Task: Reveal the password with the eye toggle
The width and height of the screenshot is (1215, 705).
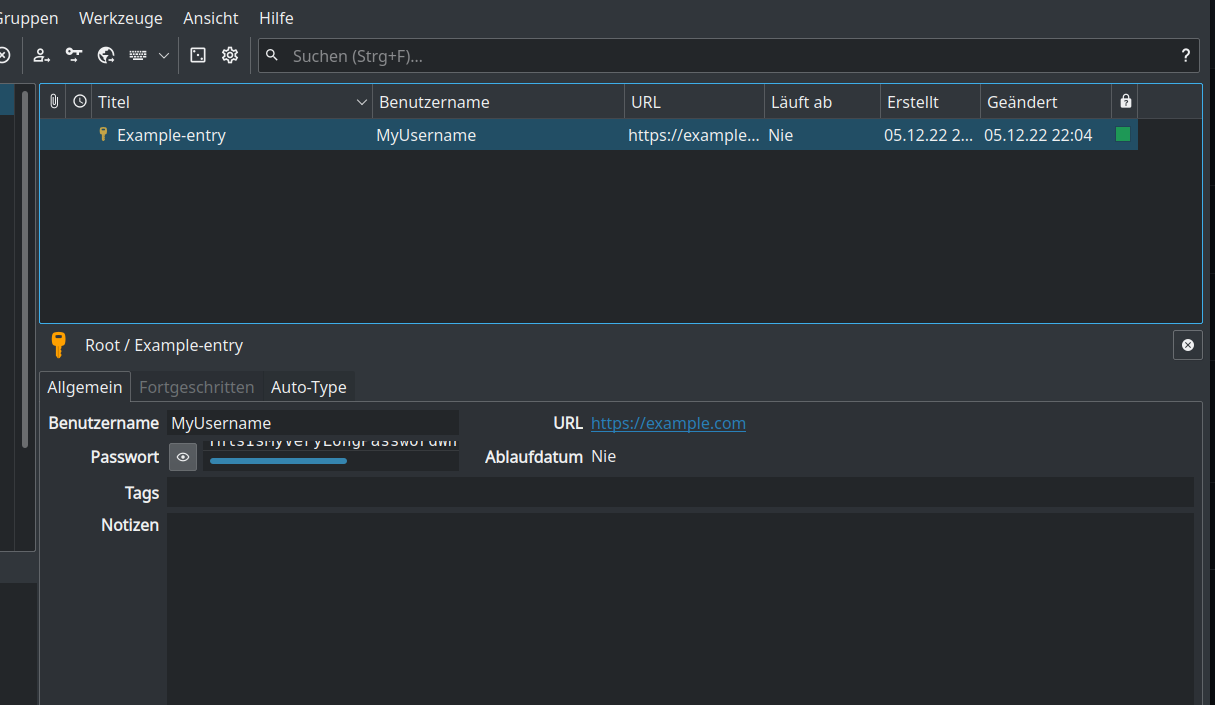Action: [x=183, y=457]
